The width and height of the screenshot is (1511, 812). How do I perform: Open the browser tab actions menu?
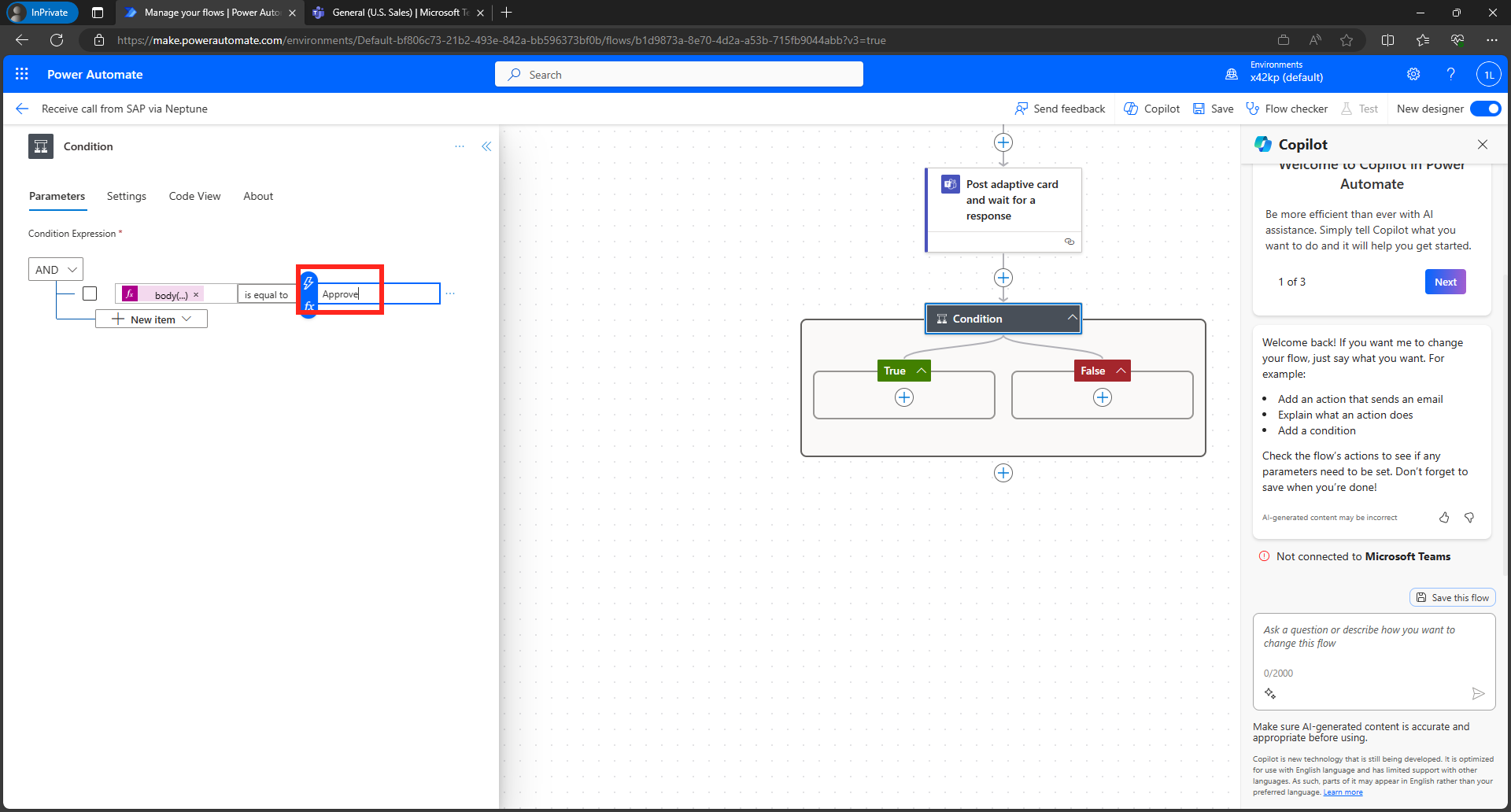click(x=98, y=13)
